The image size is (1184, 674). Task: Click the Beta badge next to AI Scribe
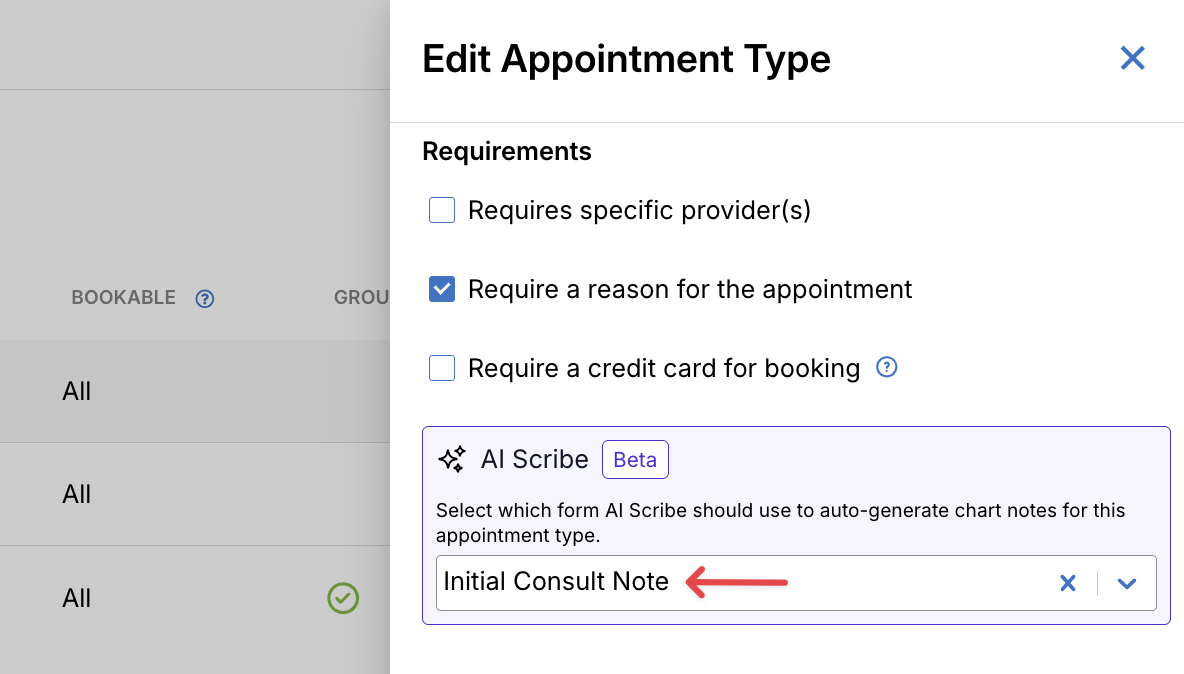tap(635, 459)
